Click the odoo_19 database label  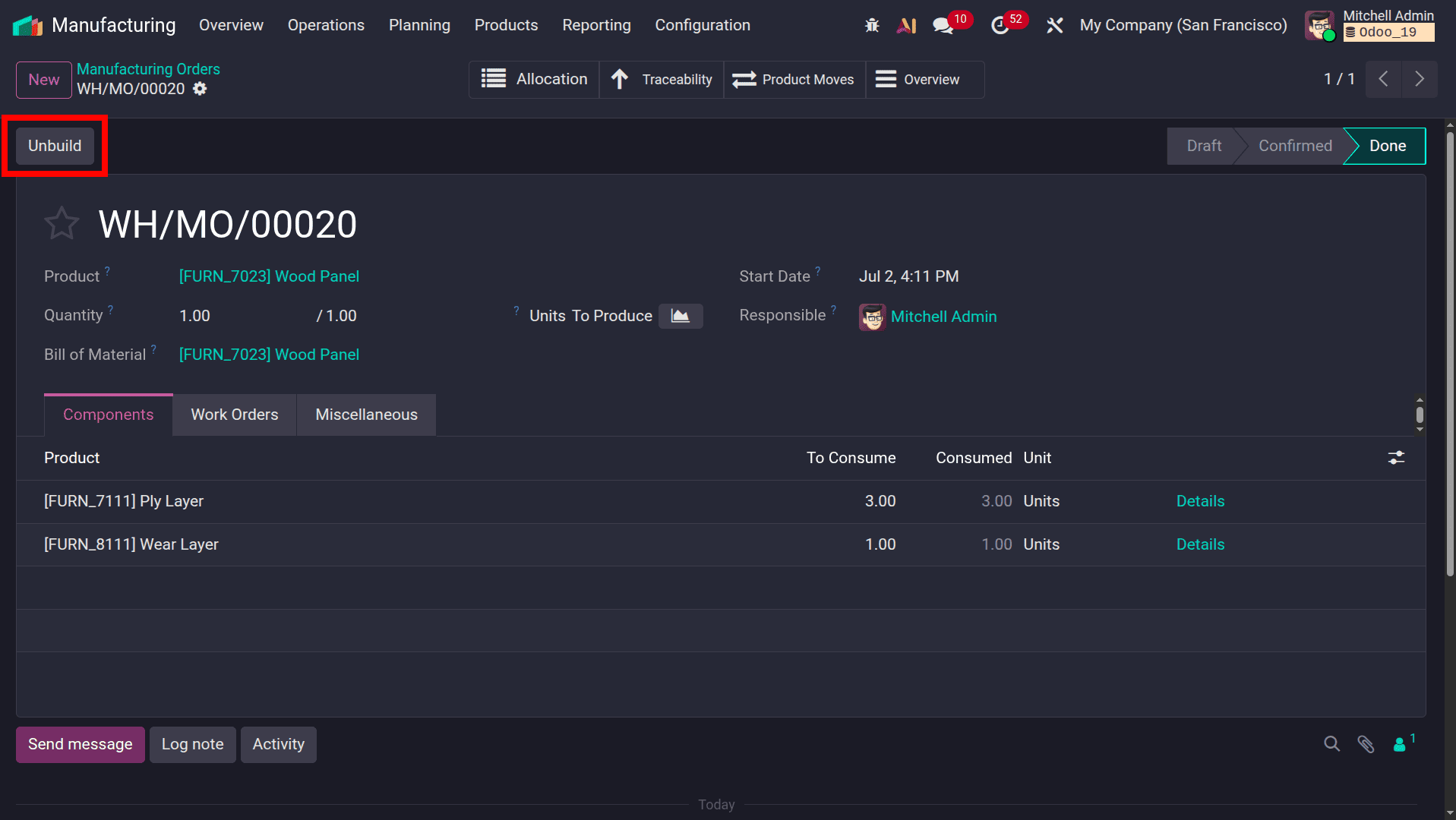1388,32
